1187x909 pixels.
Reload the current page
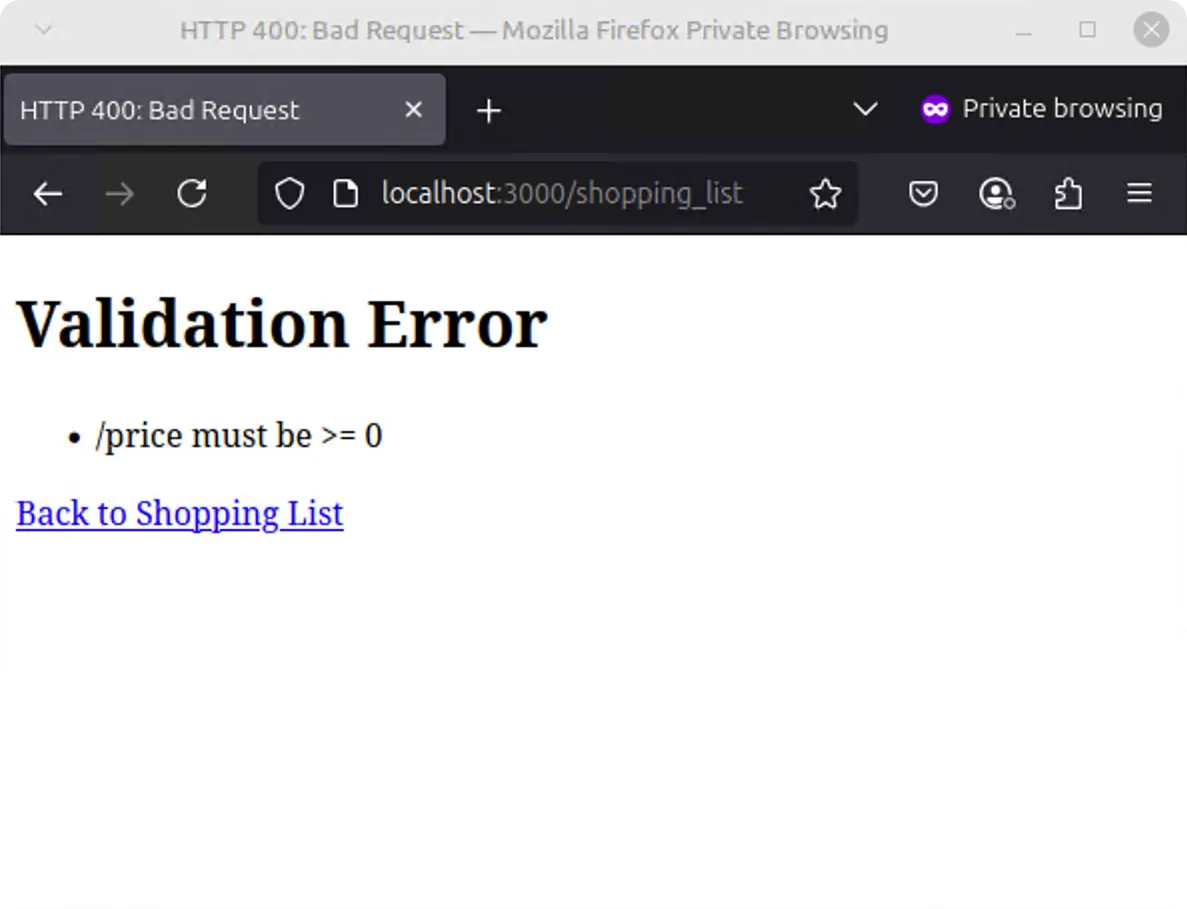pos(192,194)
